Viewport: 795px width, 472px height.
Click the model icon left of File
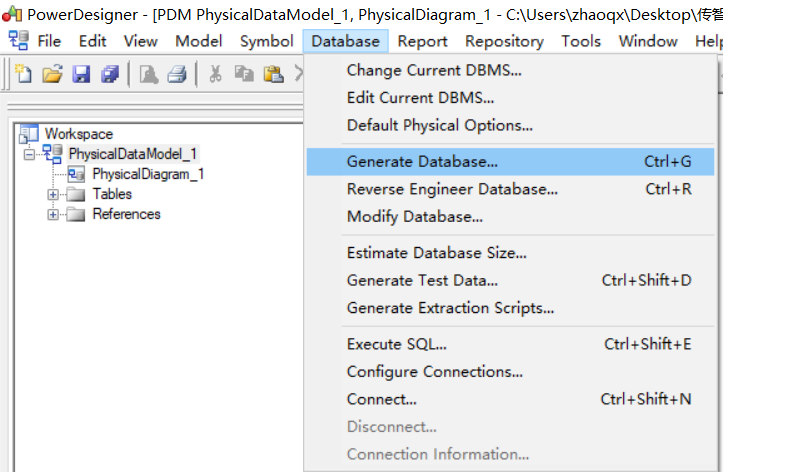pos(19,40)
